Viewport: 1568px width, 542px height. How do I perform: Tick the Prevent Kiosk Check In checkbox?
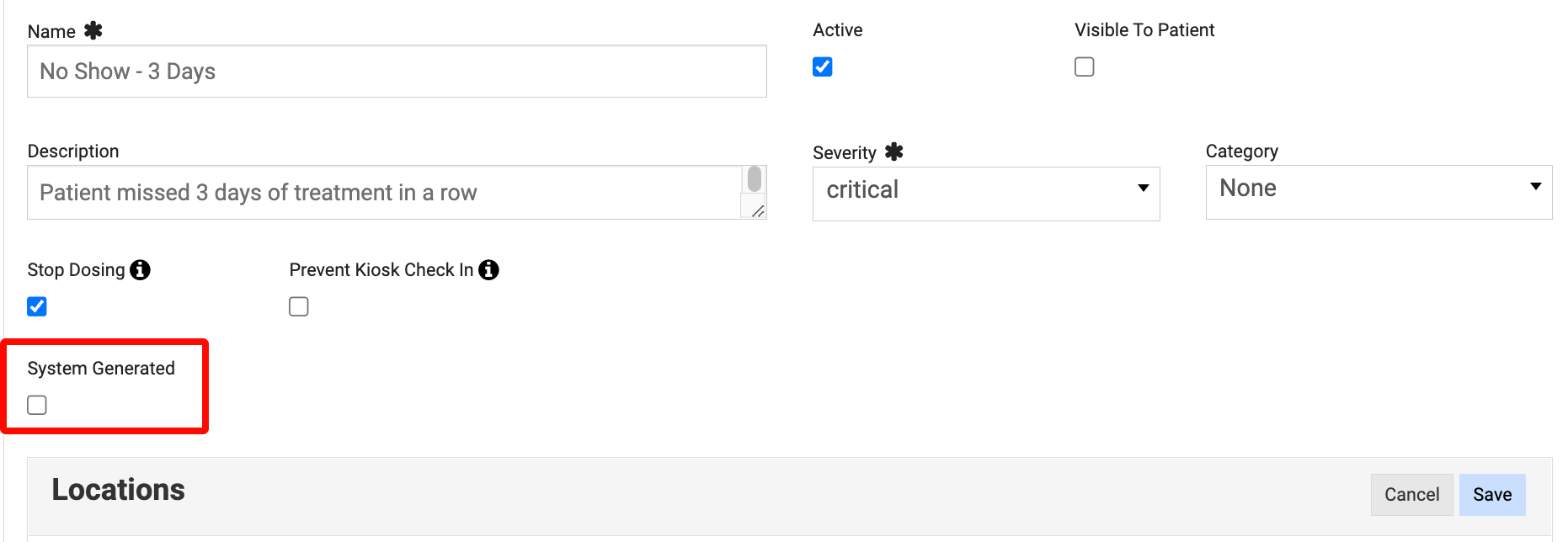[x=299, y=306]
